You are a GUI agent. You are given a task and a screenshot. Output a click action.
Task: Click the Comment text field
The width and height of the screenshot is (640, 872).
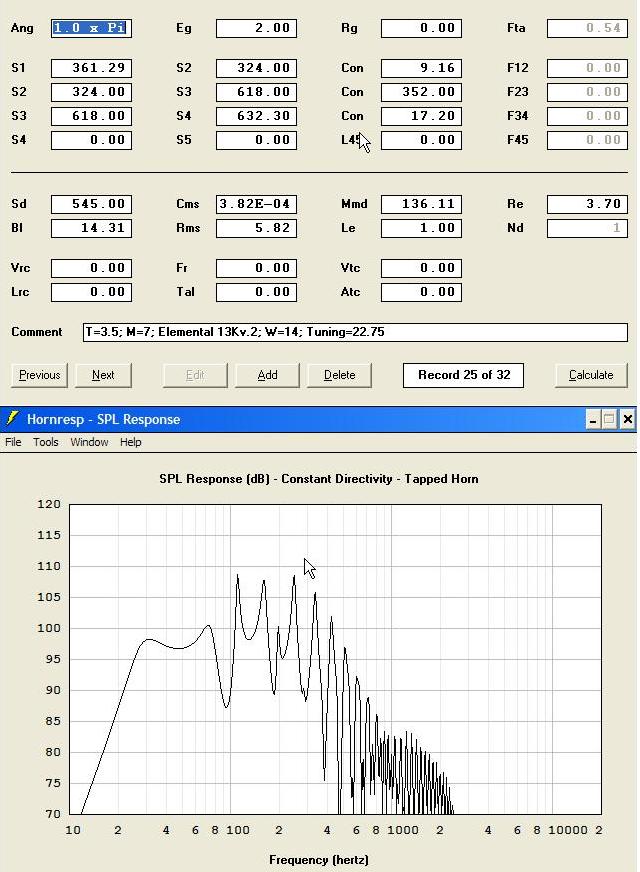point(355,333)
